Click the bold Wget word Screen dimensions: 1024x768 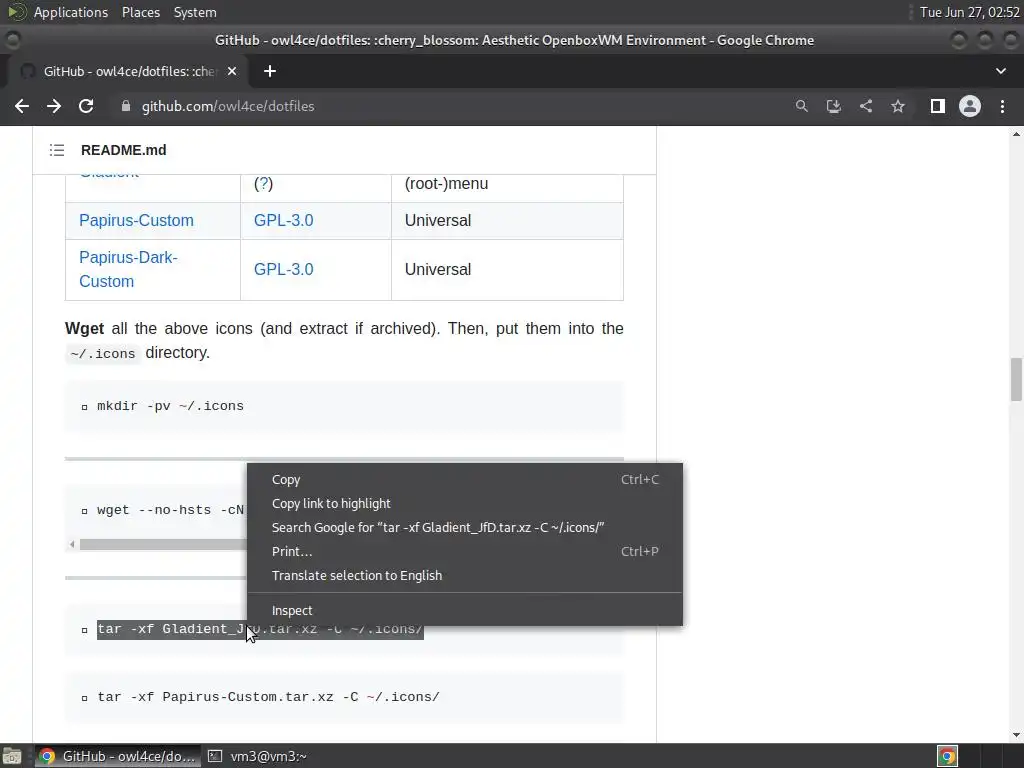click(x=84, y=328)
